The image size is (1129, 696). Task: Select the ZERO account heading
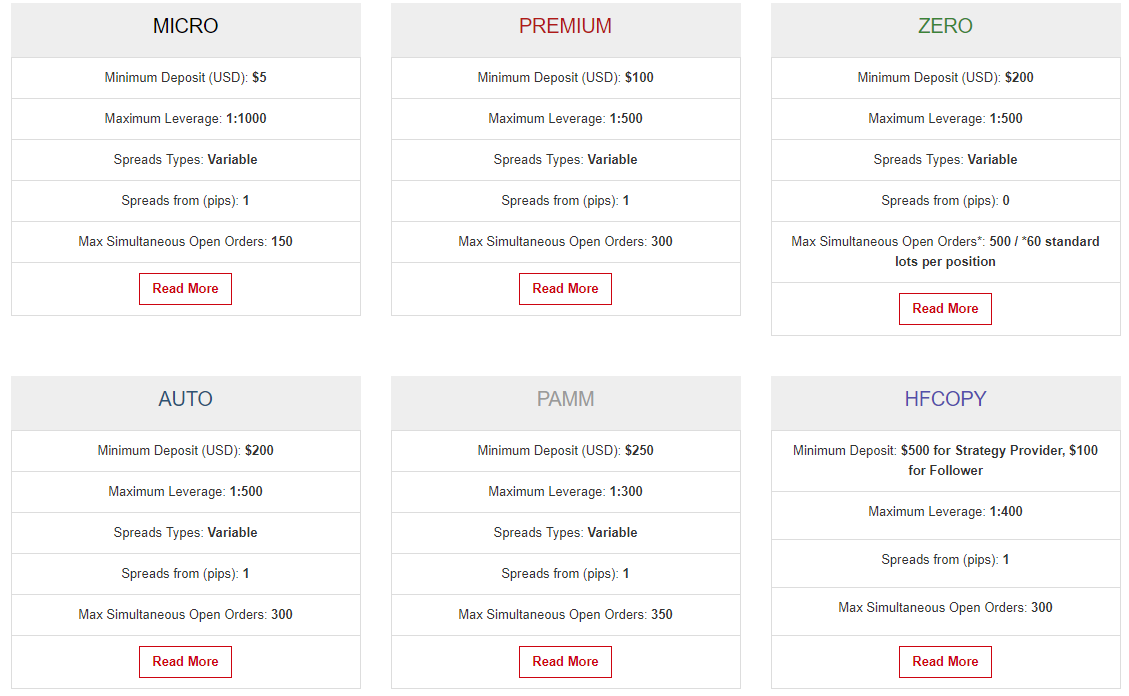[x=945, y=26]
